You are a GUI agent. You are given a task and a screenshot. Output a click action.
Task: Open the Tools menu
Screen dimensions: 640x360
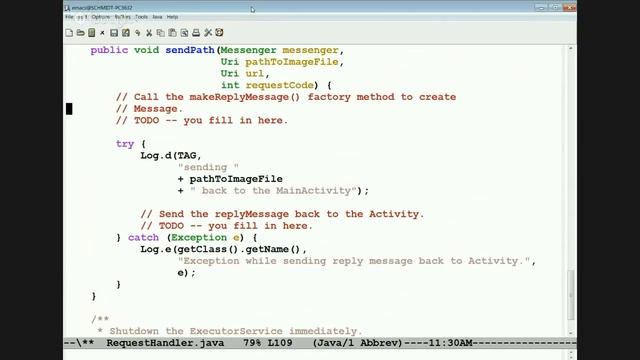pyautogui.click(x=141, y=17)
